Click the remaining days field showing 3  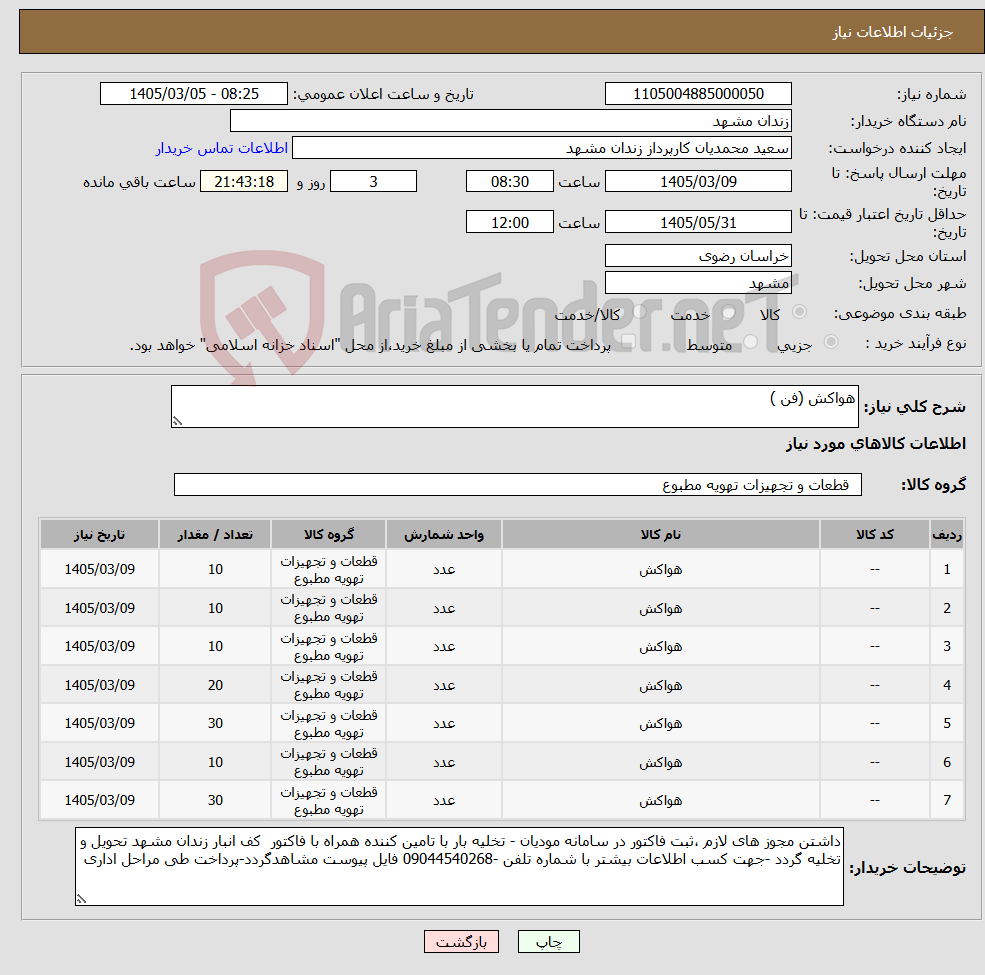pyautogui.click(x=373, y=182)
